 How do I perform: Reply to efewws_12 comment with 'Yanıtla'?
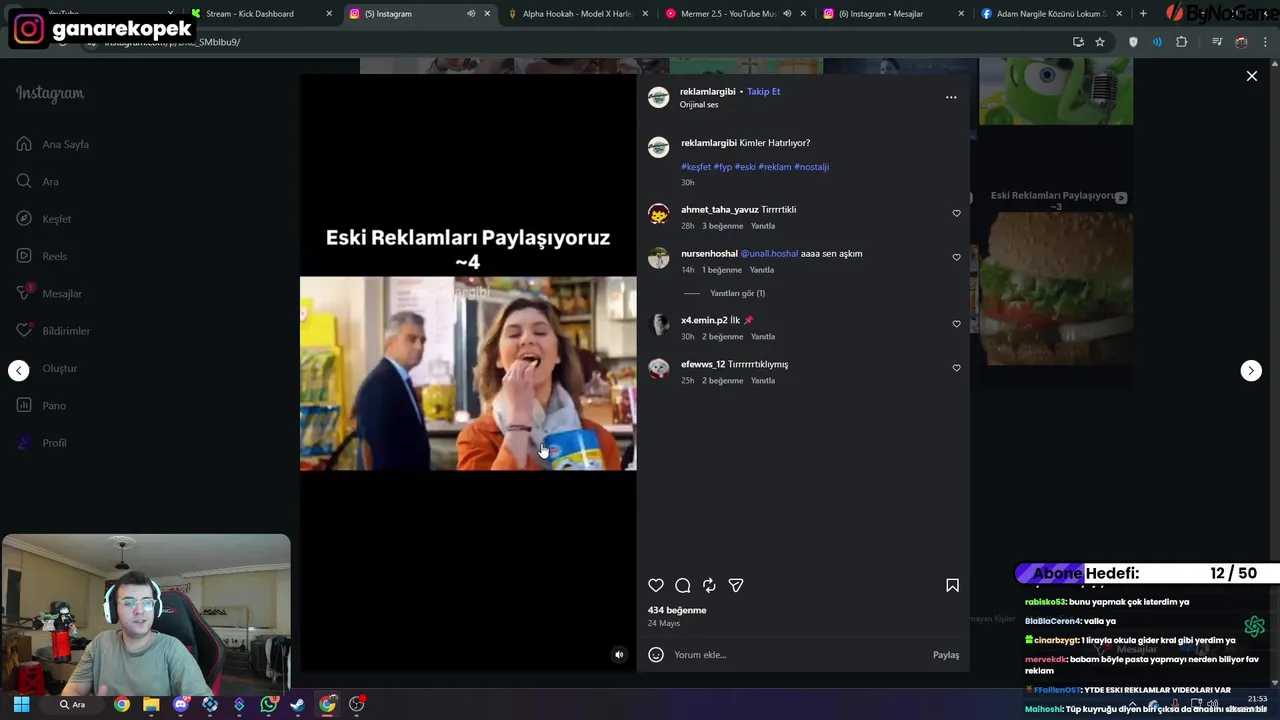click(x=763, y=381)
